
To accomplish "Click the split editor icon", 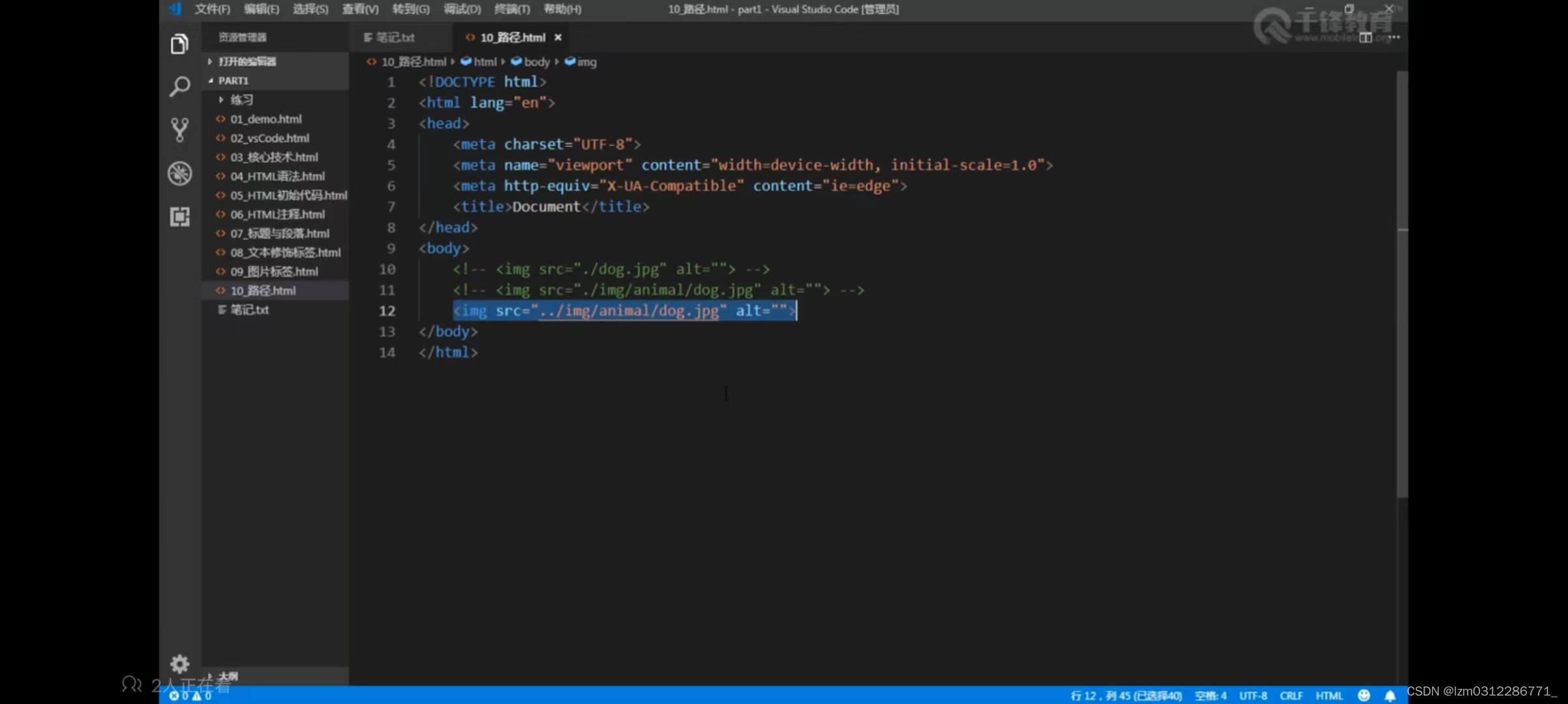I will [x=1365, y=38].
